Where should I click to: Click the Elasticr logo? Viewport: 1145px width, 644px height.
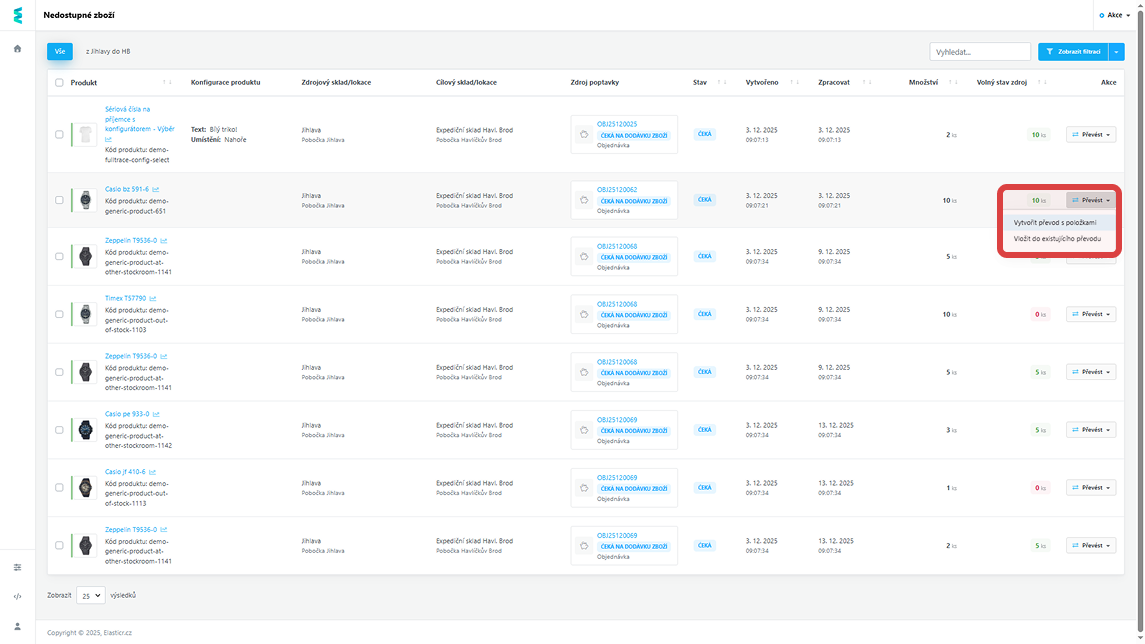pyautogui.click(x=17, y=15)
